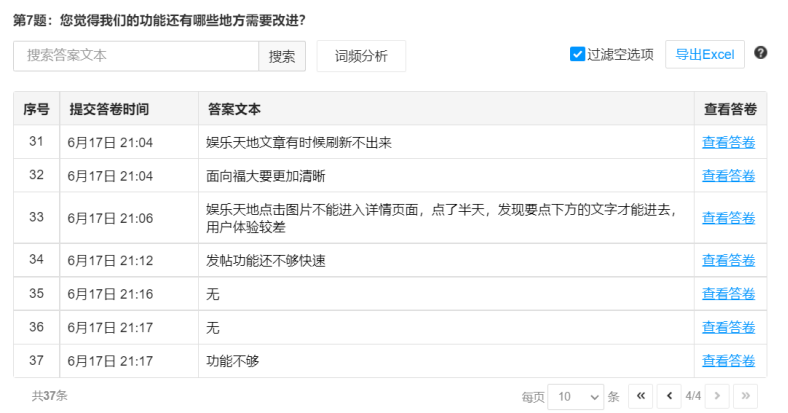The width and height of the screenshot is (788, 413).
Task: Open 查看答卷 link for row 33
Action: pyautogui.click(x=728, y=217)
